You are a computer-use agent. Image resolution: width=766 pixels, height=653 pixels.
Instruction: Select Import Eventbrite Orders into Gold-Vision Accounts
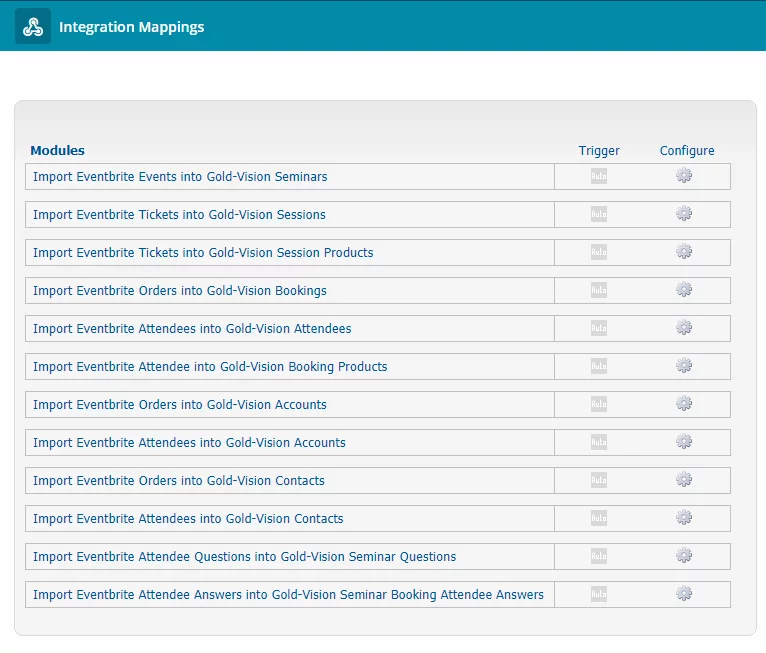click(x=180, y=405)
